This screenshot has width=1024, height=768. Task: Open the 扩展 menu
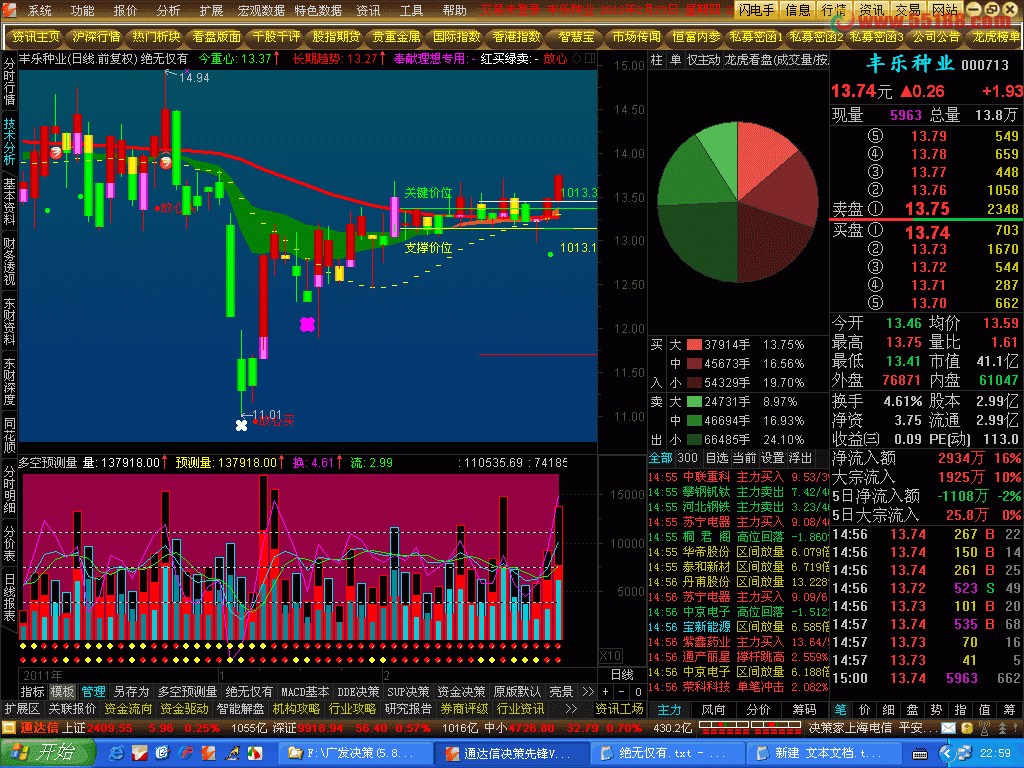(x=211, y=10)
